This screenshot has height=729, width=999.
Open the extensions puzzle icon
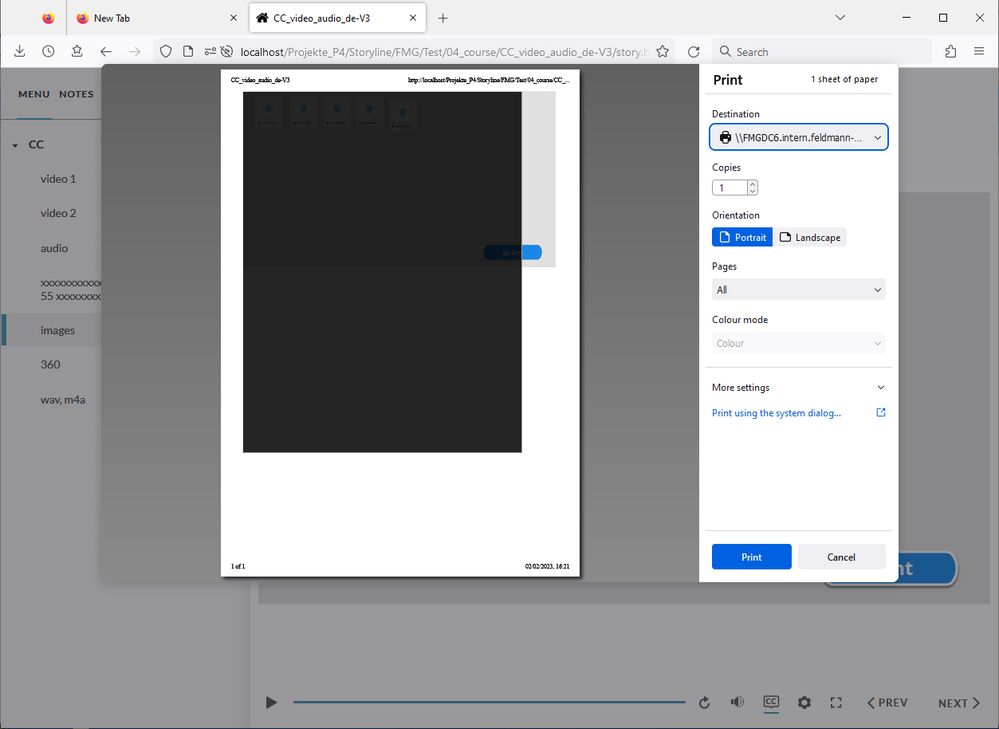(x=950, y=52)
